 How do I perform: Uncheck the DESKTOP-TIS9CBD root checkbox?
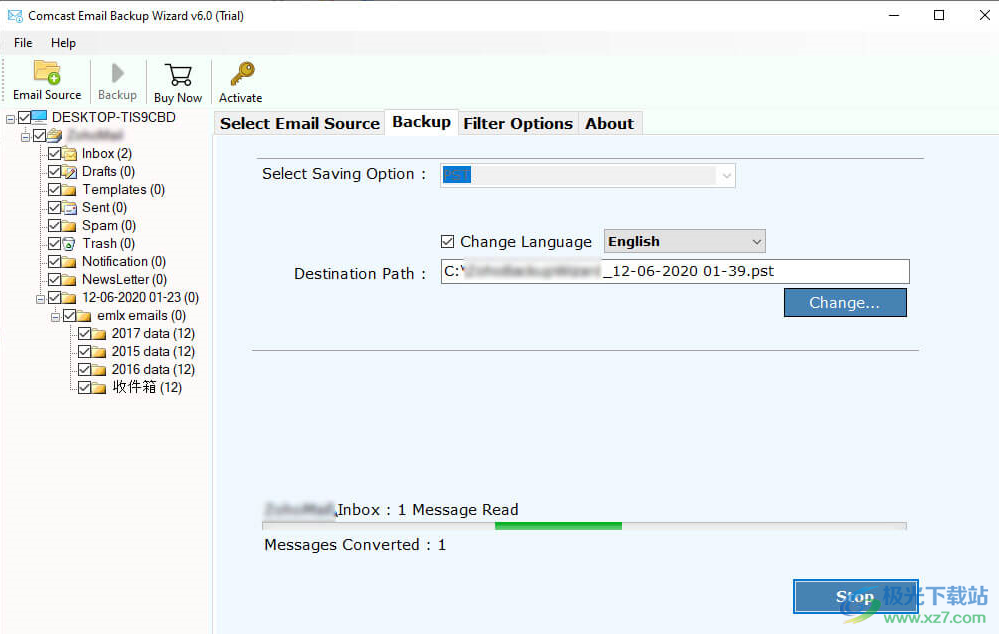[25, 117]
